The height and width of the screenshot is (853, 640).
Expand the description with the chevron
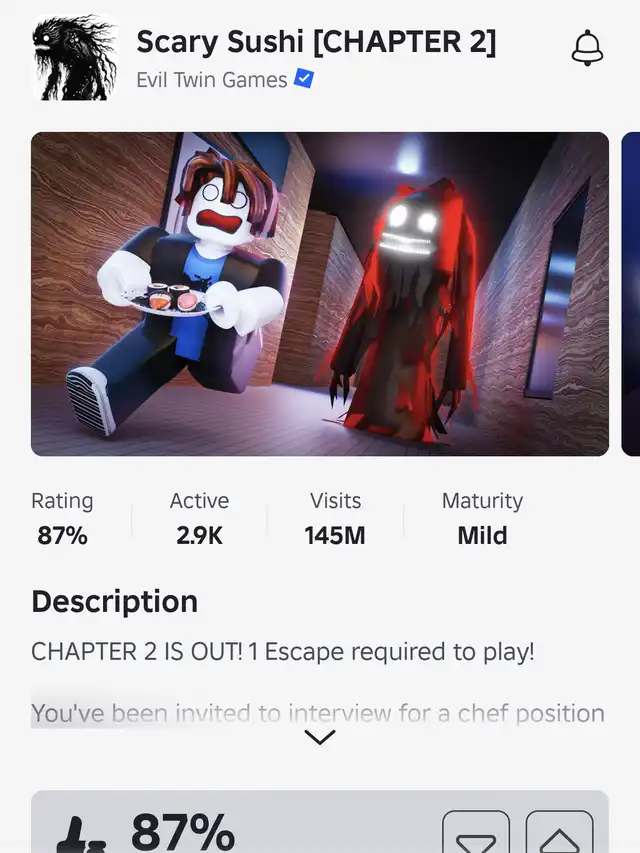[320, 737]
